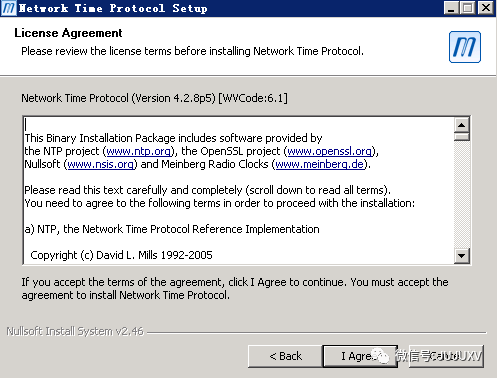Viewport: 497px width, 378px height.
Task: Close the setup window
Action: pyautogui.click(x=486, y=8)
